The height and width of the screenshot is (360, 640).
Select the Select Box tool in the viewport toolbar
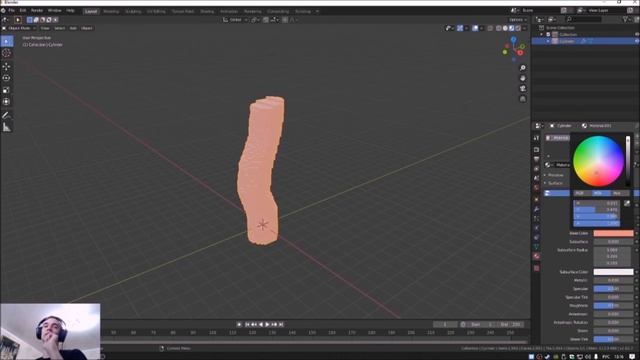(7, 41)
